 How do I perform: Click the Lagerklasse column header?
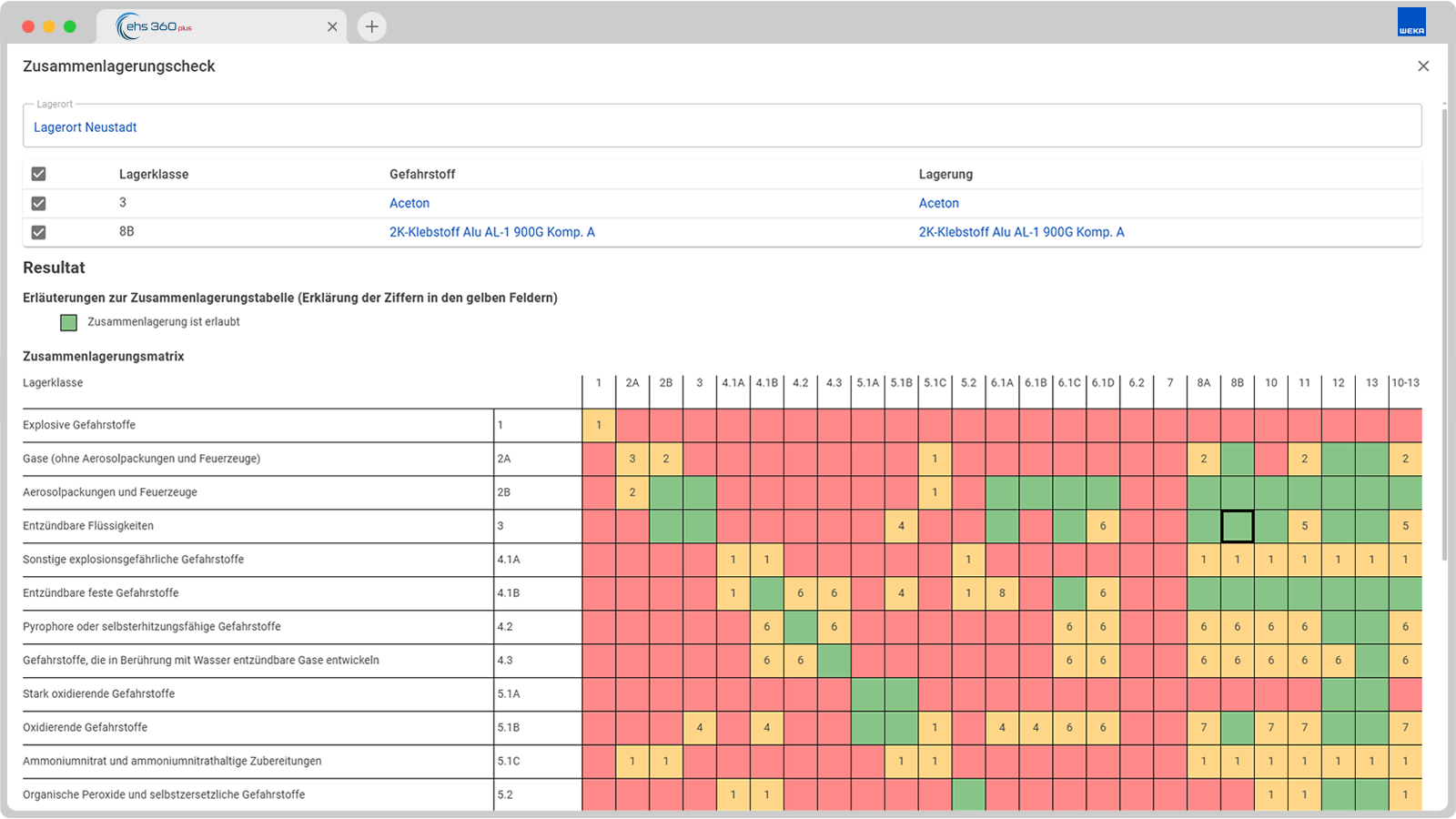(154, 174)
